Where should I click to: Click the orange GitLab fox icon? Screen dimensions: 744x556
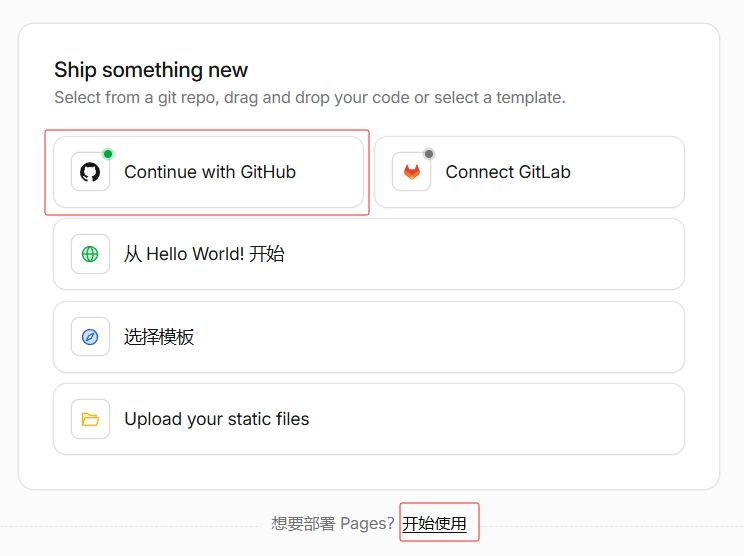click(412, 172)
